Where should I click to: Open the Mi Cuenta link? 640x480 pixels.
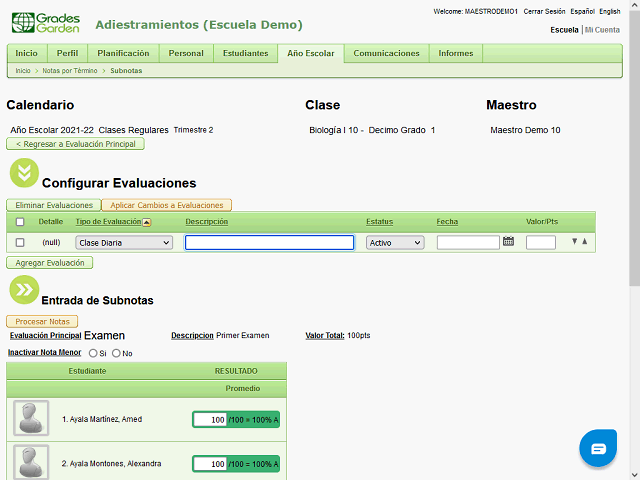[602, 30]
